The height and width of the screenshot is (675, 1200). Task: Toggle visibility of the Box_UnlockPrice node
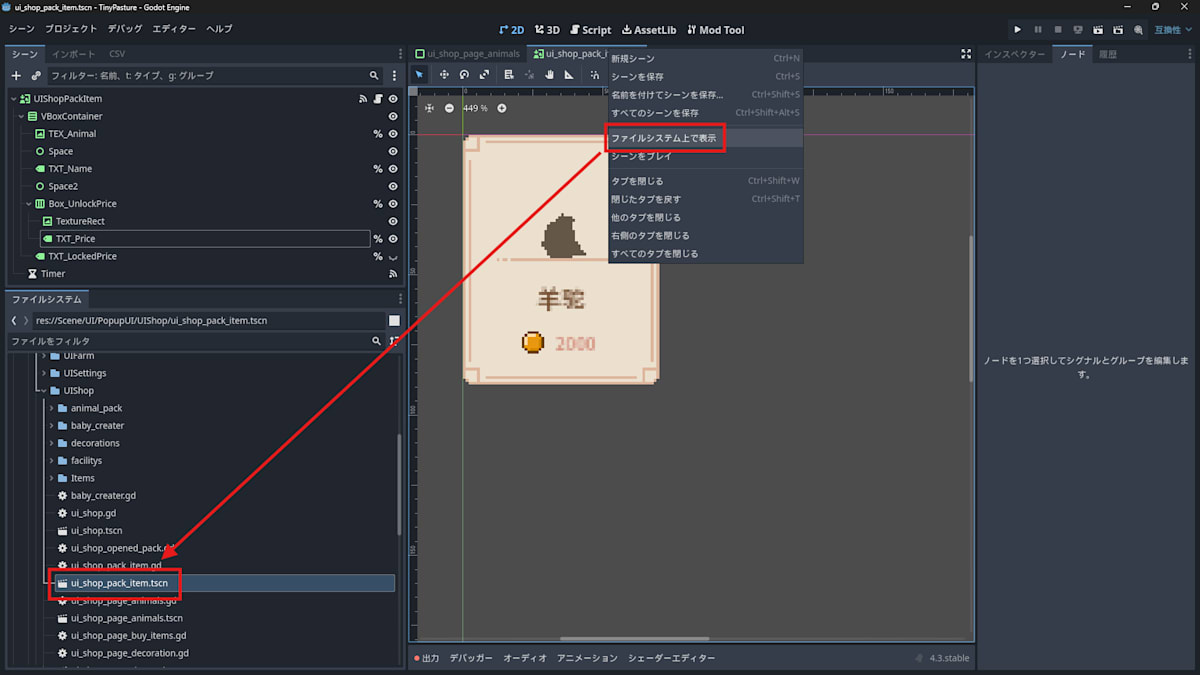tap(393, 204)
